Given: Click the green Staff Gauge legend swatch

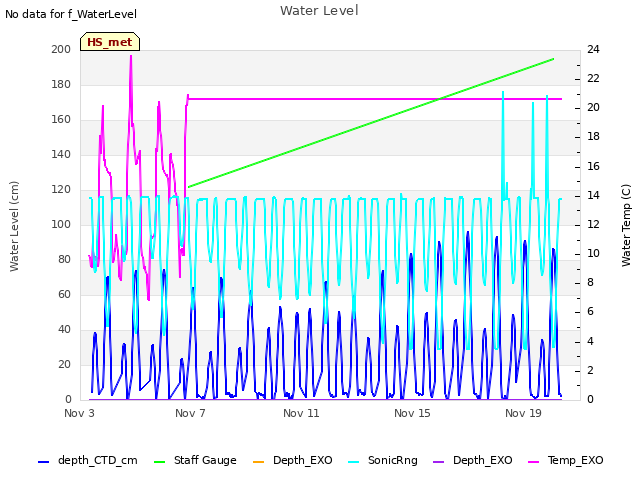Looking at the screenshot, I should [160, 462].
